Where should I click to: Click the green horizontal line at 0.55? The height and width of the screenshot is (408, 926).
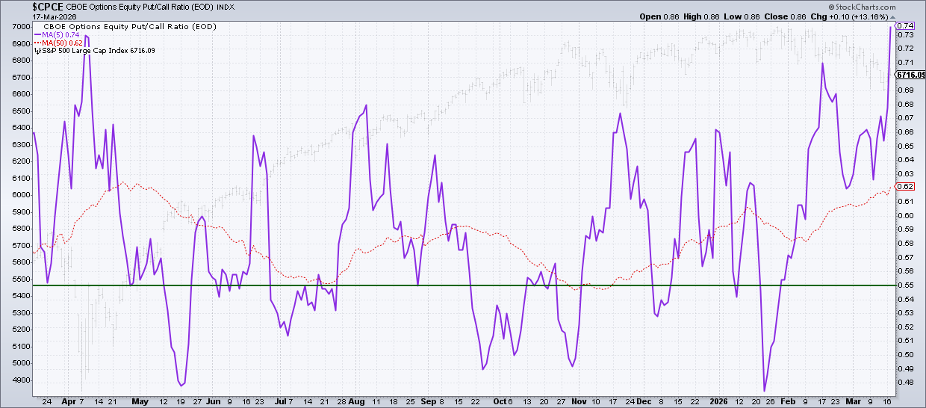tap(464, 286)
